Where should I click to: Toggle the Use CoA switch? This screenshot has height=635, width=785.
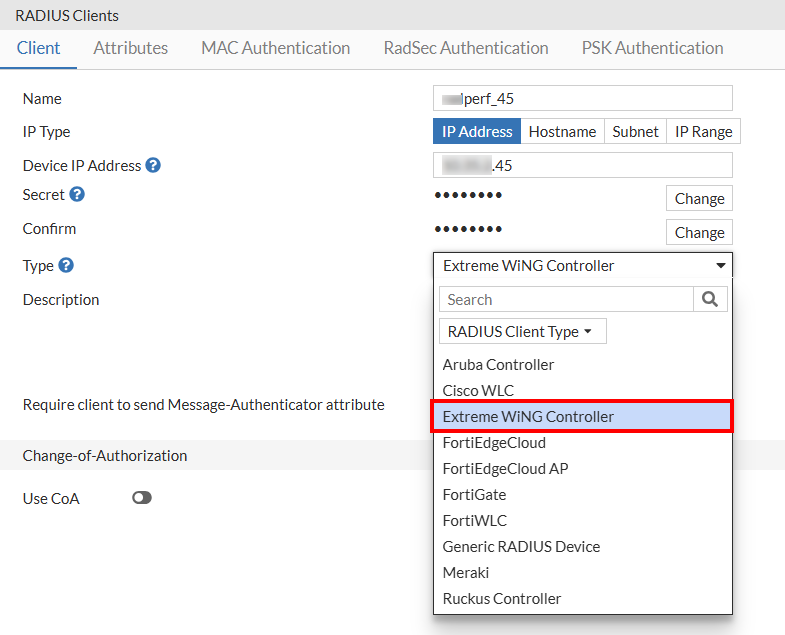(x=142, y=497)
